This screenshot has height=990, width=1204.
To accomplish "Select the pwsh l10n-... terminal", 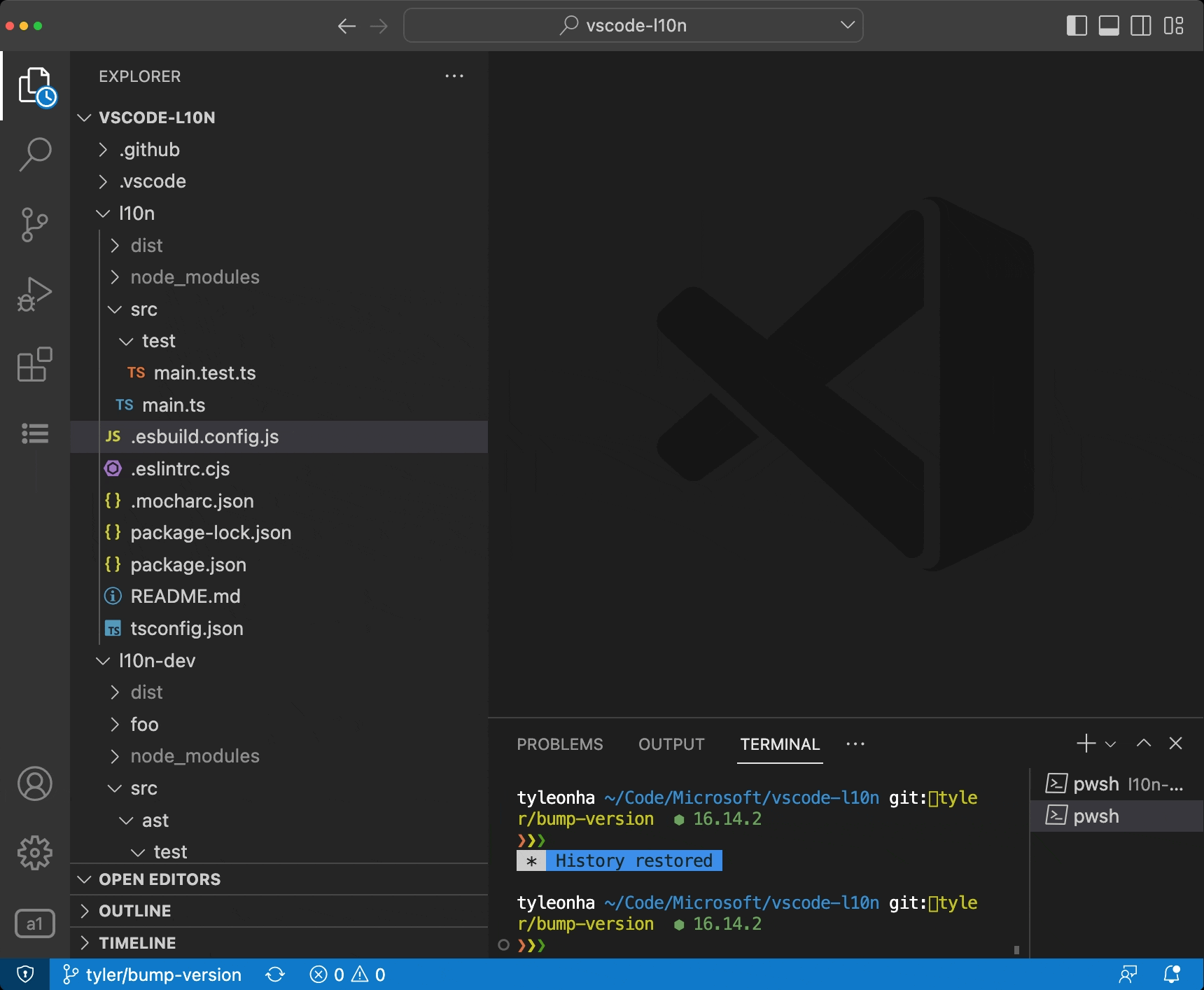I will [1117, 784].
